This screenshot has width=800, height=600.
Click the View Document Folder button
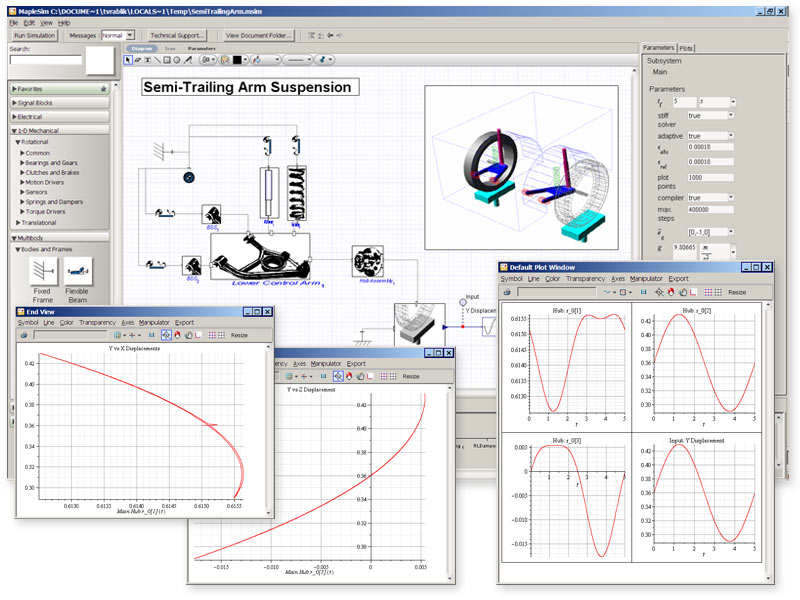(258, 35)
